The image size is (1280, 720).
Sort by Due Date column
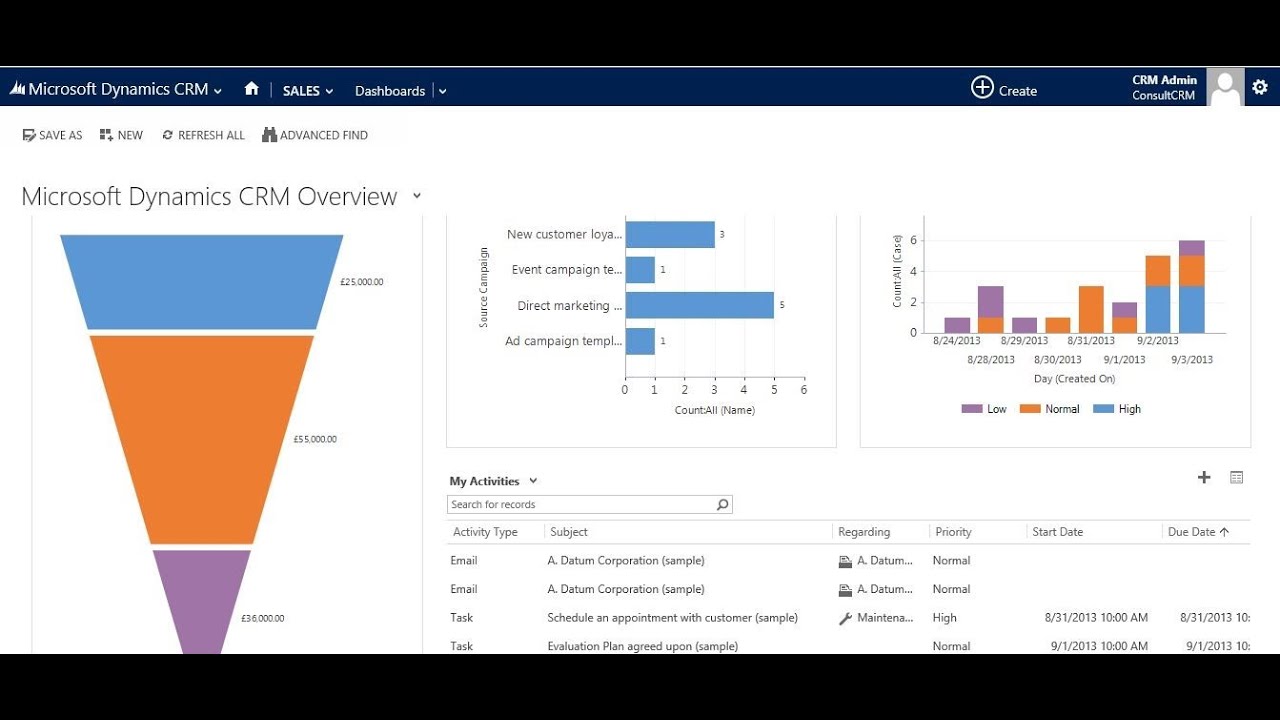[x=1198, y=532]
